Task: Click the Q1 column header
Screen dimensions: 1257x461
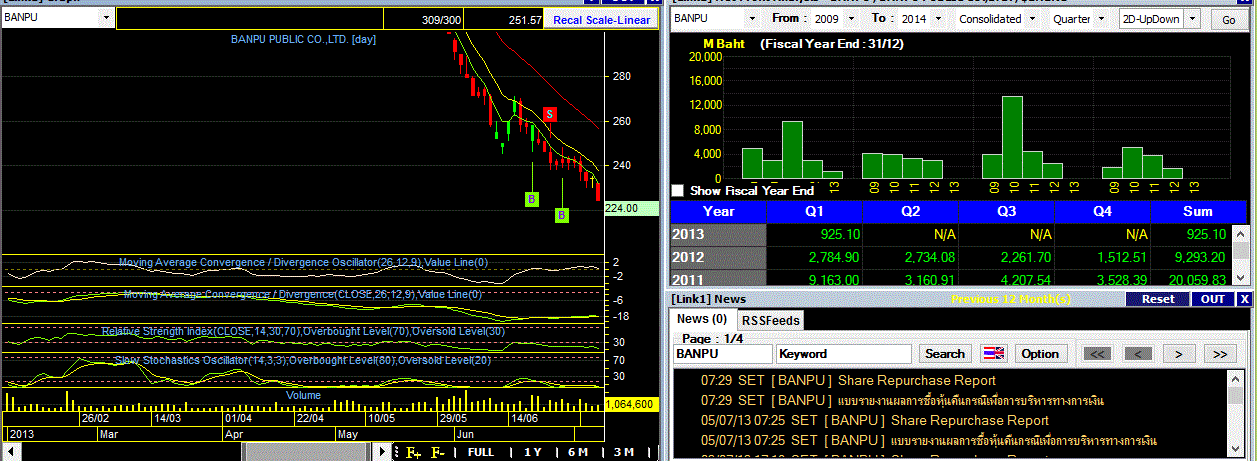Action: (814, 212)
